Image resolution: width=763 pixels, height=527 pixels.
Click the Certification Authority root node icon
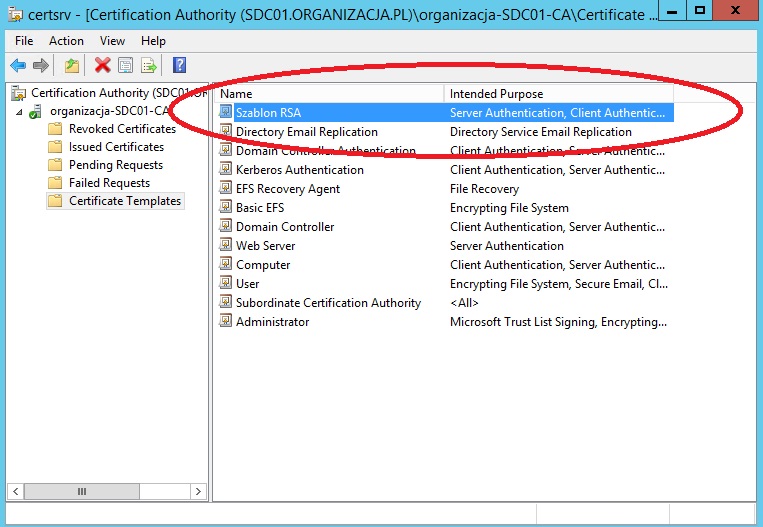coord(18,93)
